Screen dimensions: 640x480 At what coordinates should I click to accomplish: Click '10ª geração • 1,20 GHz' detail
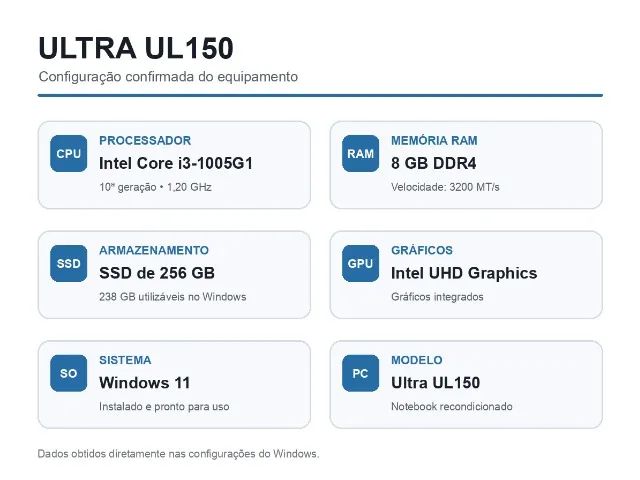(x=155, y=187)
